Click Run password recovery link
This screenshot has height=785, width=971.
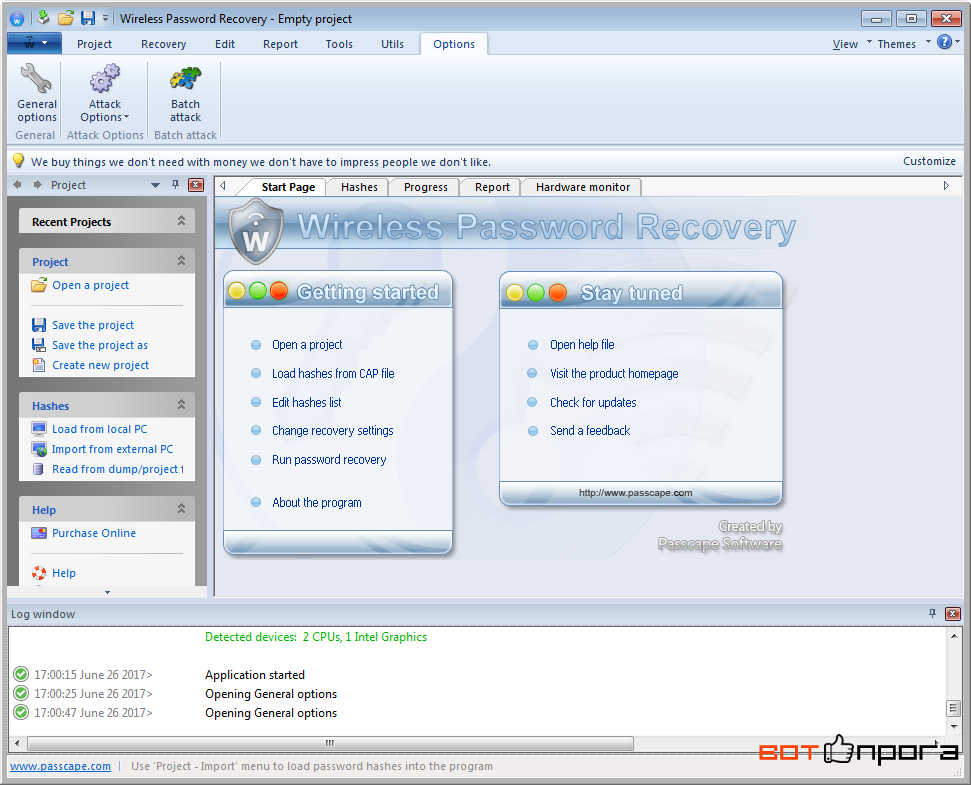(329, 460)
